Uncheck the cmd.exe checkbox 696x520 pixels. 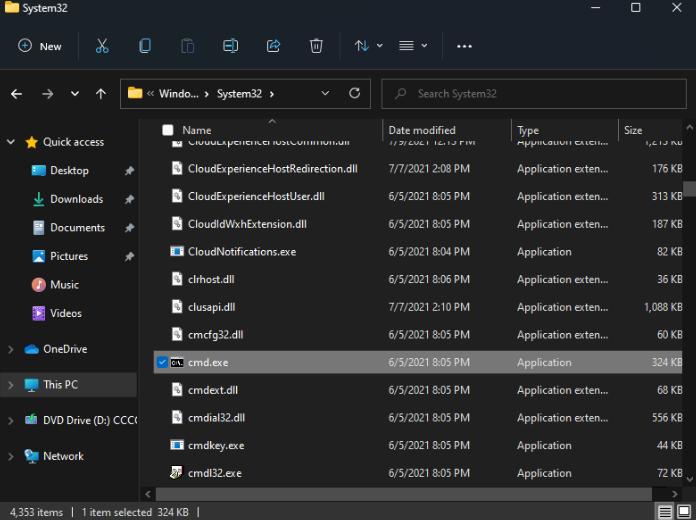click(x=162, y=362)
